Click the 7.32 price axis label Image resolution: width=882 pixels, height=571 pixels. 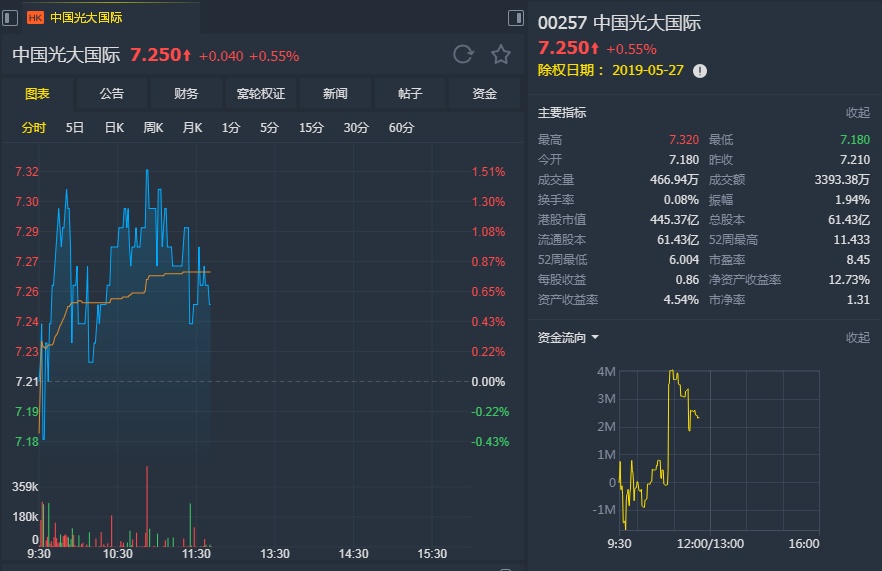point(26,172)
